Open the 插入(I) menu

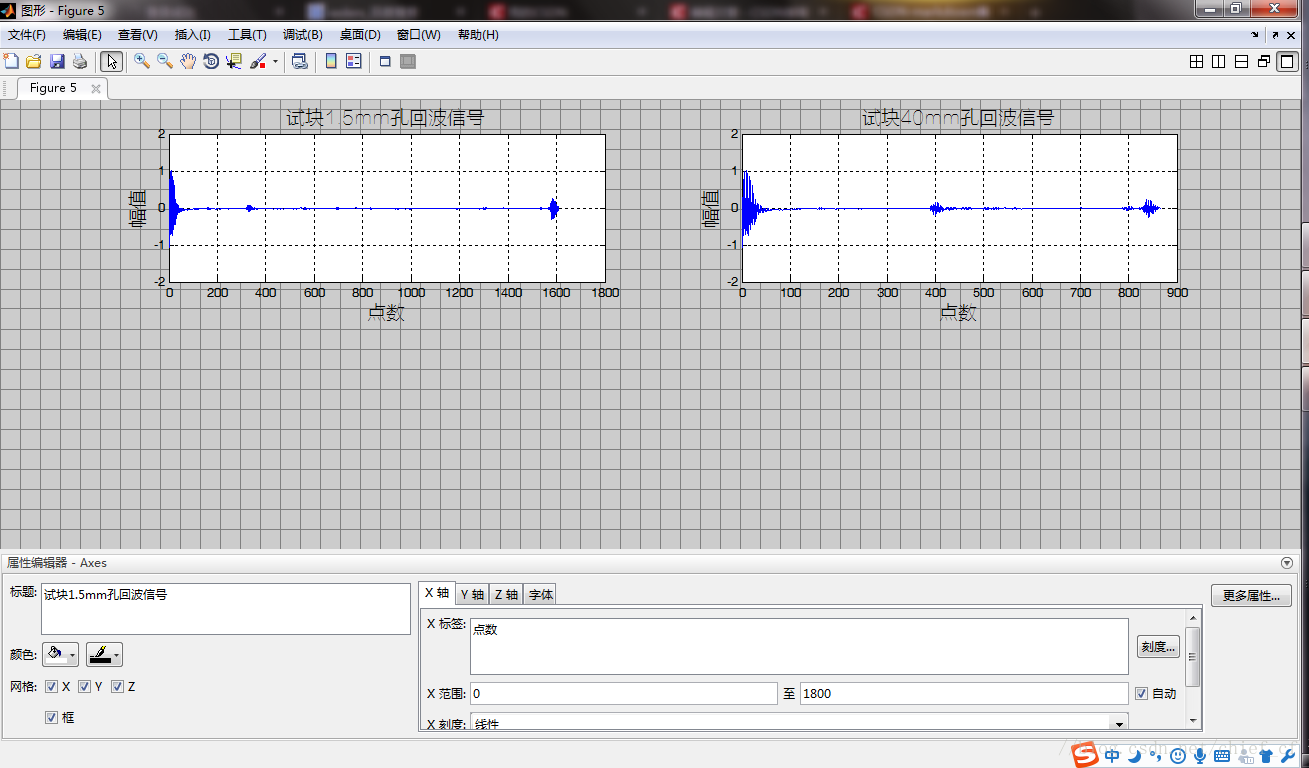(x=192, y=35)
